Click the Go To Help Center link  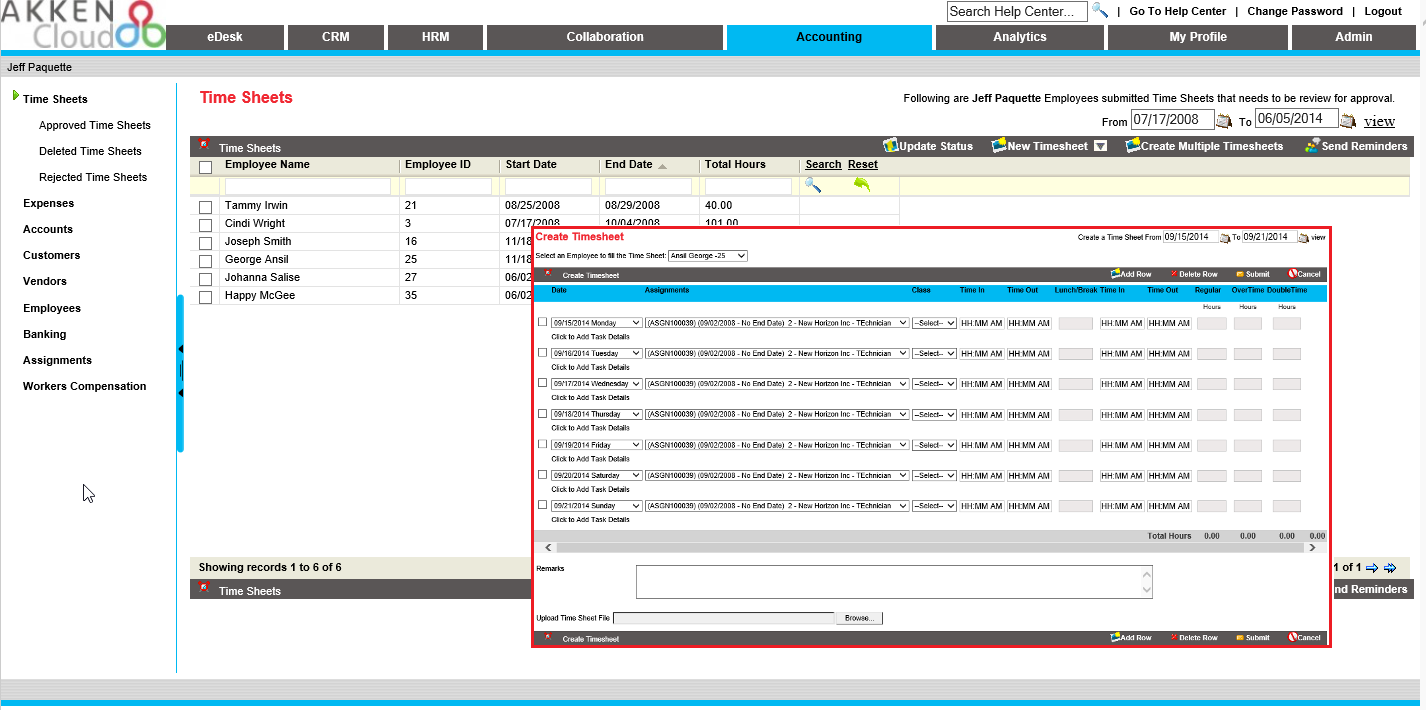pyautogui.click(x=1177, y=11)
